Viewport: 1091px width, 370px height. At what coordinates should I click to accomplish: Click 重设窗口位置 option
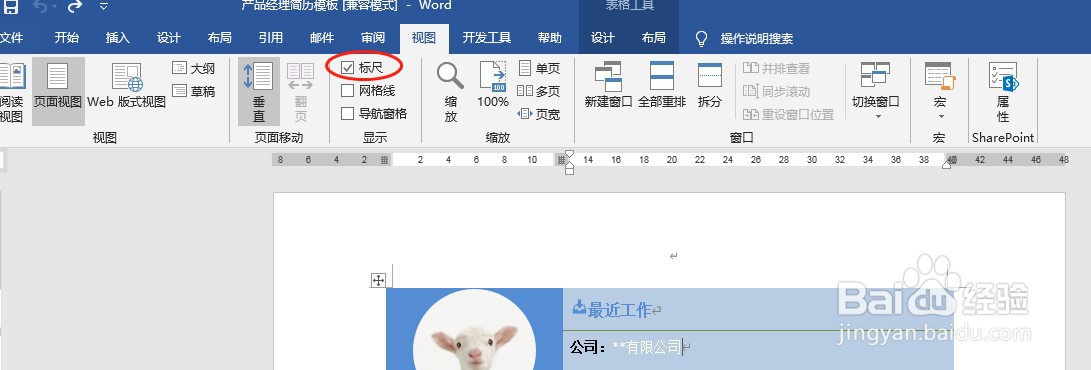[x=788, y=114]
